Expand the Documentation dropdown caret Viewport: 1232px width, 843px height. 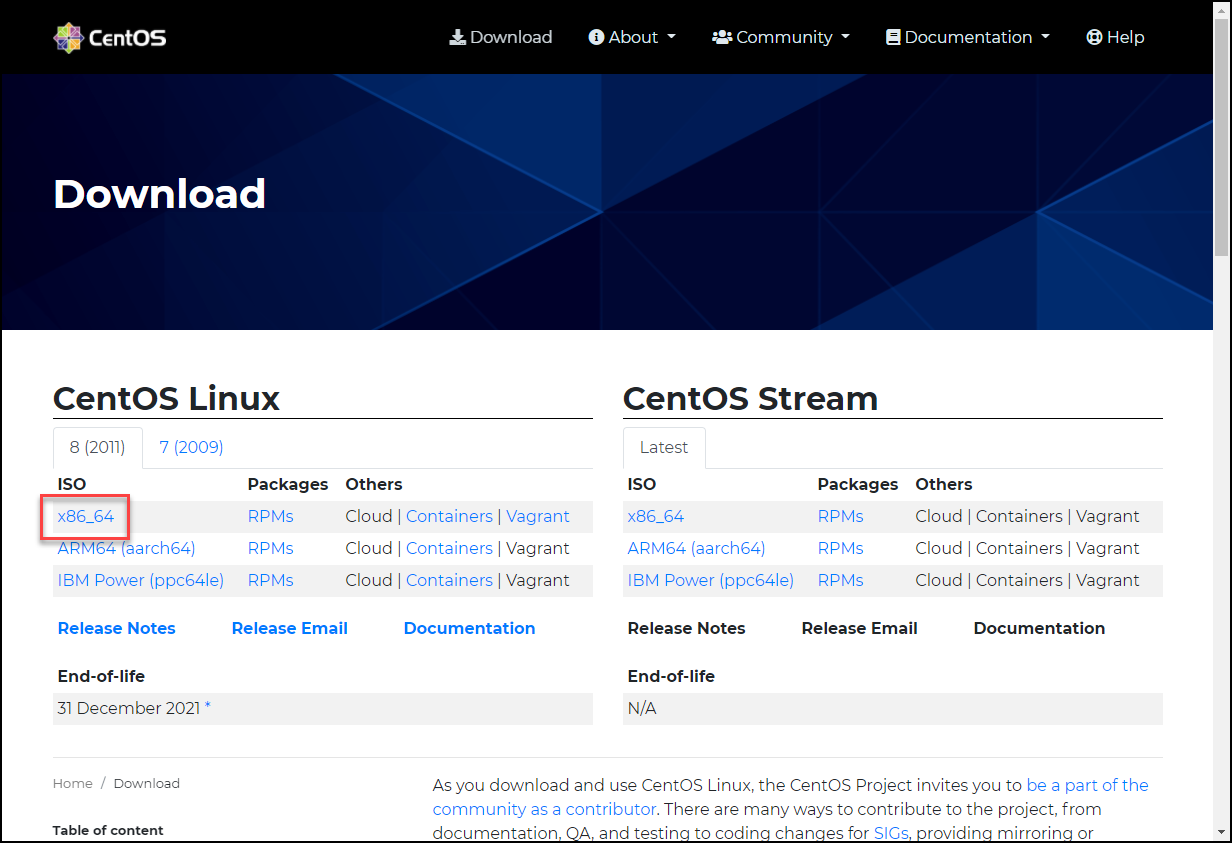1046,37
